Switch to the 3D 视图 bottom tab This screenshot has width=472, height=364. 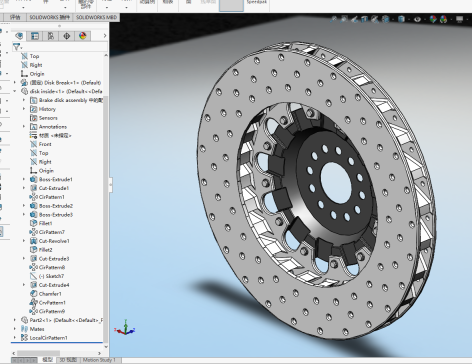click(x=68, y=360)
